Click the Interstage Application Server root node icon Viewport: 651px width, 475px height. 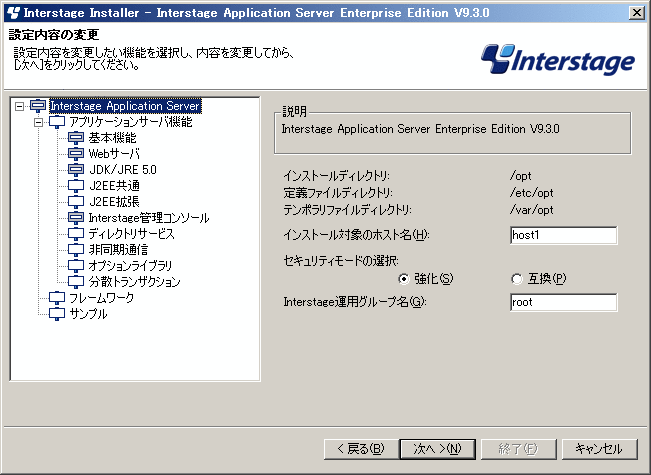point(38,105)
